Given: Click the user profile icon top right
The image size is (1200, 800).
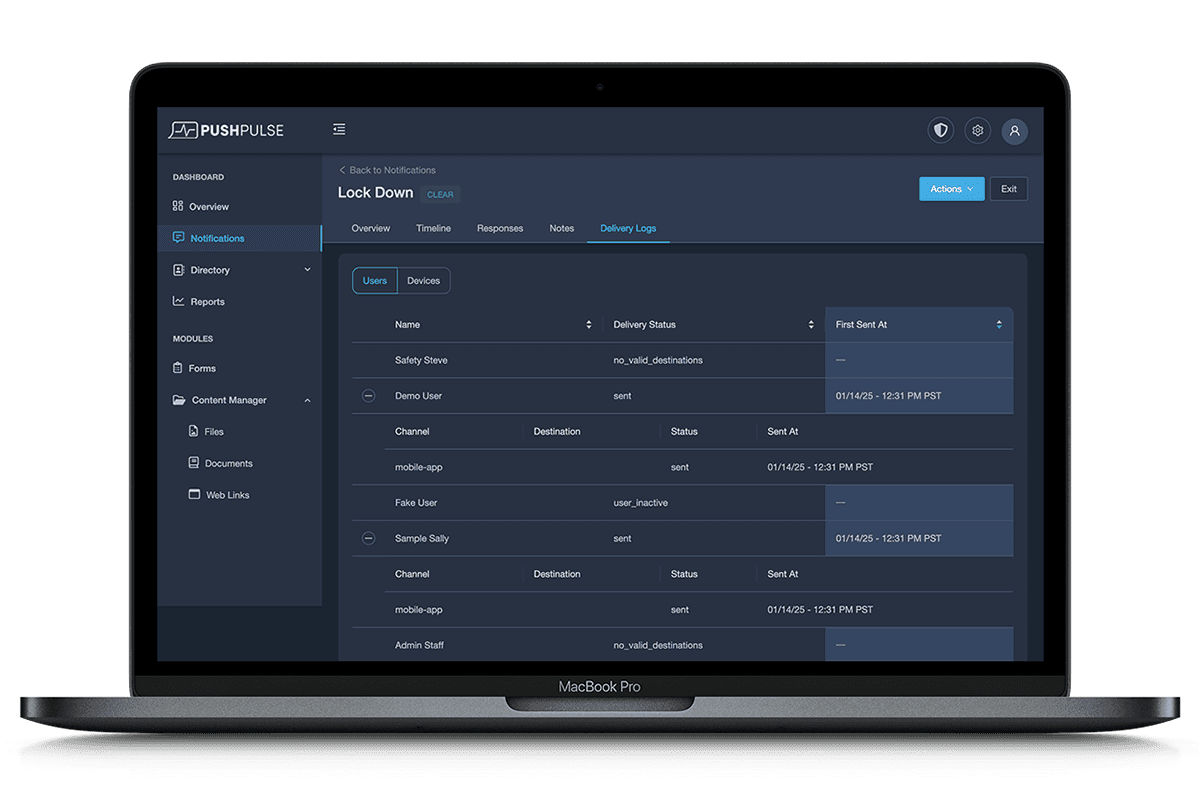Looking at the screenshot, I should (1014, 131).
